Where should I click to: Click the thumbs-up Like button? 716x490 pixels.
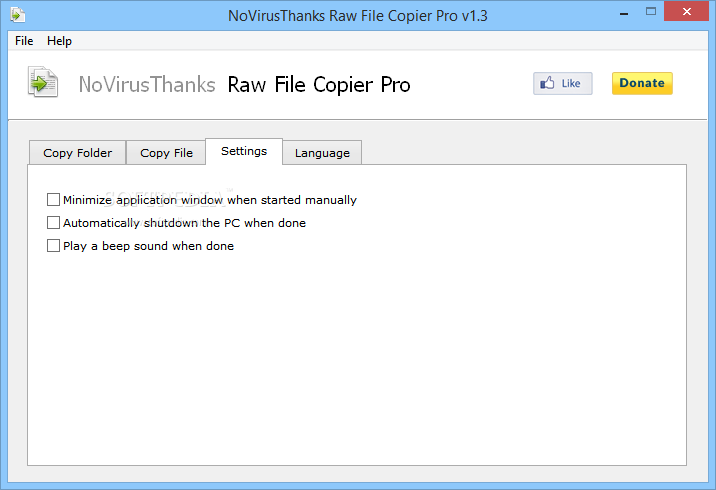click(x=563, y=84)
